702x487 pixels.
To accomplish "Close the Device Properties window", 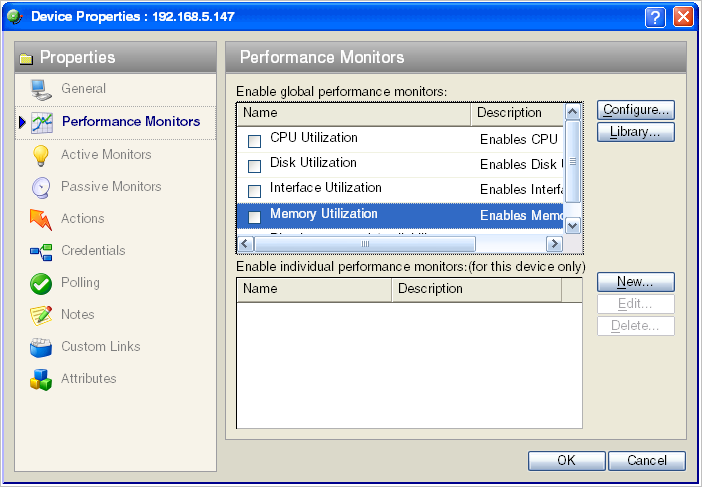I will click(x=683, y=17).
